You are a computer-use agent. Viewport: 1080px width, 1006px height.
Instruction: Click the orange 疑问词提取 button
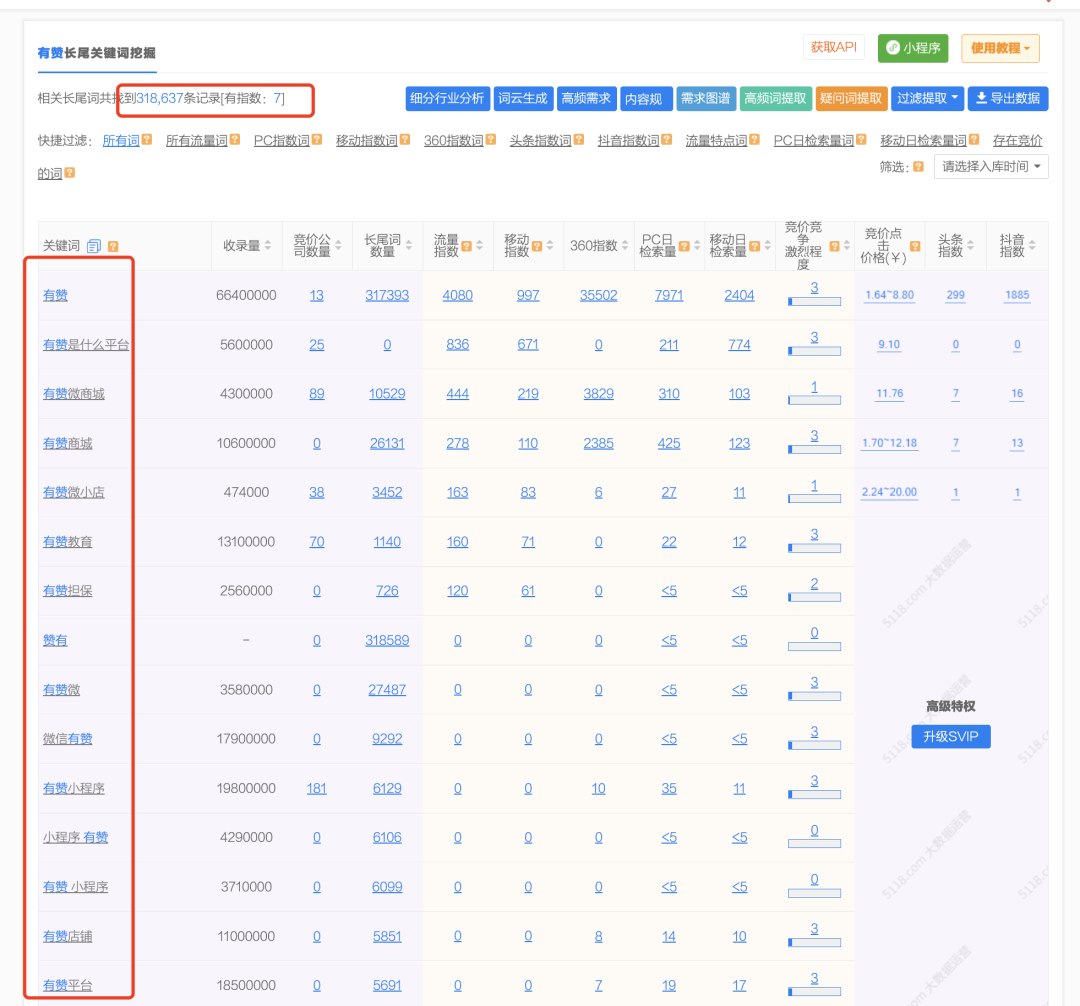tap(851, 98)
